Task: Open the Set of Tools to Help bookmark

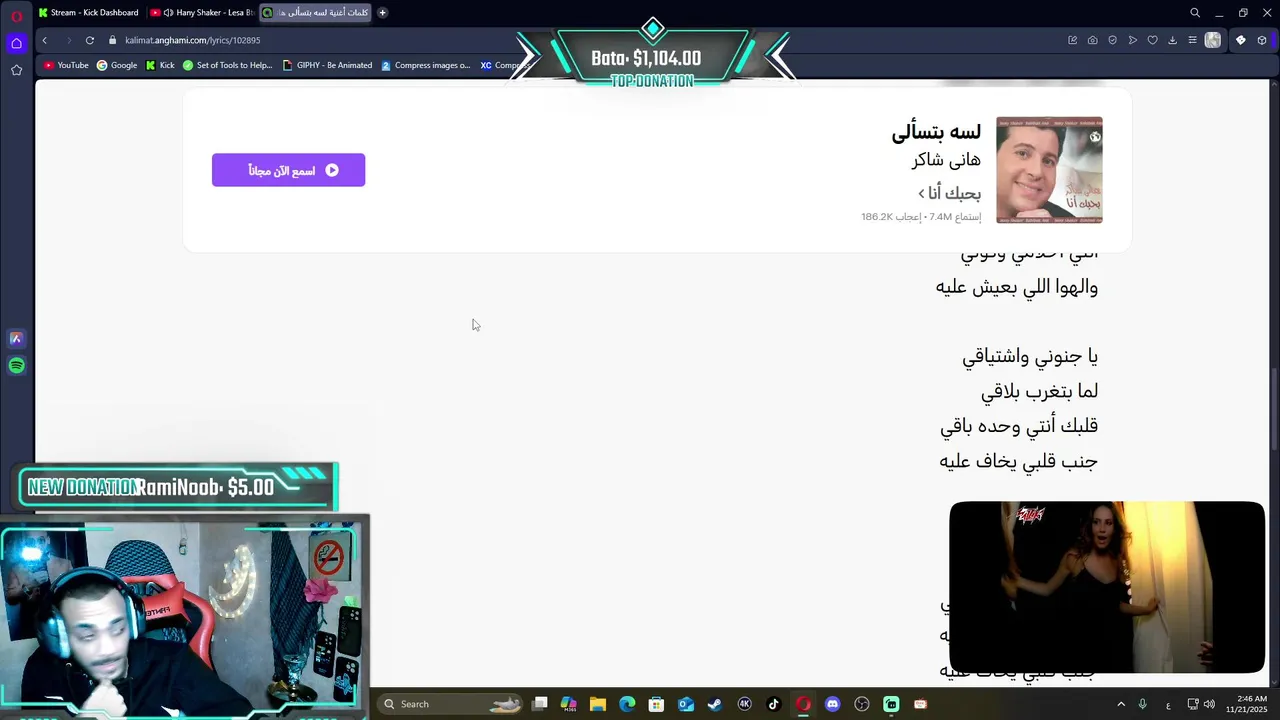Action: tap(227, 65)
